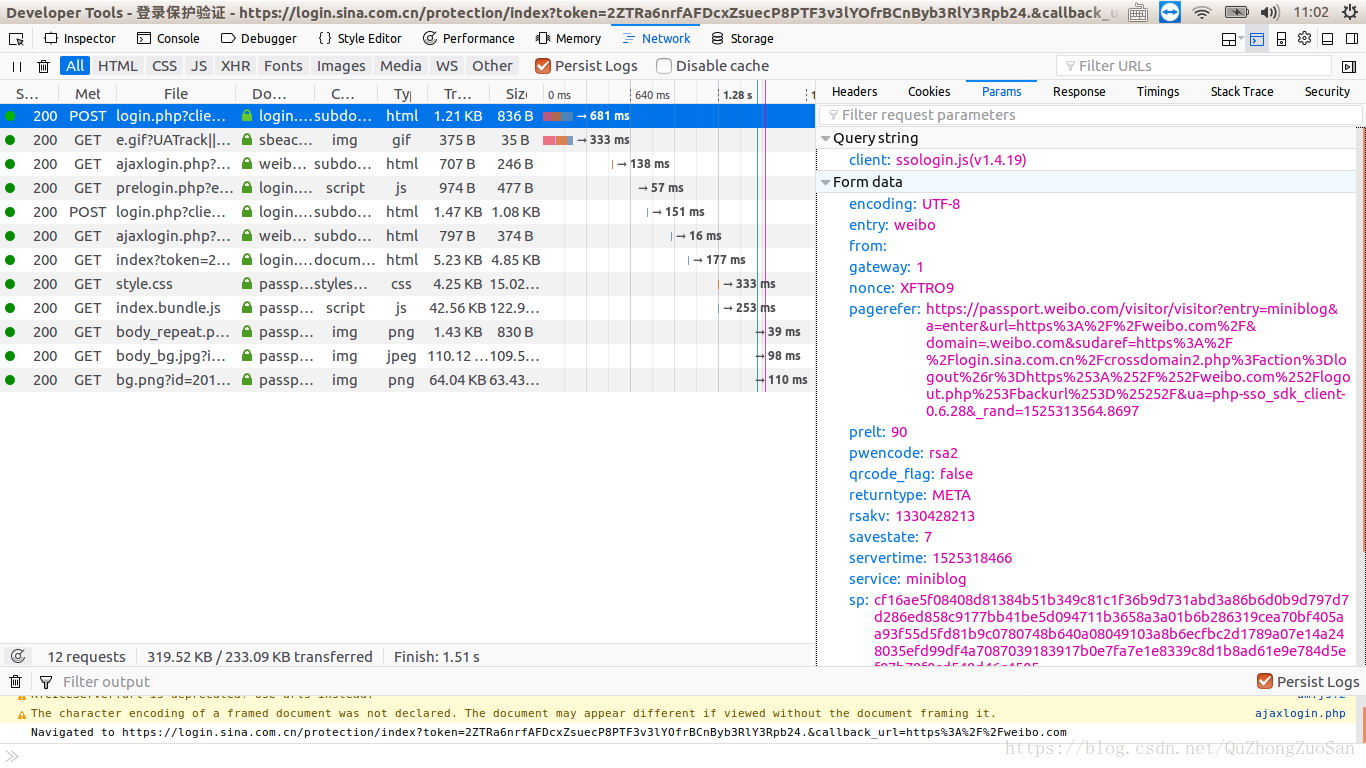Focus the Filter request parameters field
1366x768 pixels.
click(x=1091, y=115)
